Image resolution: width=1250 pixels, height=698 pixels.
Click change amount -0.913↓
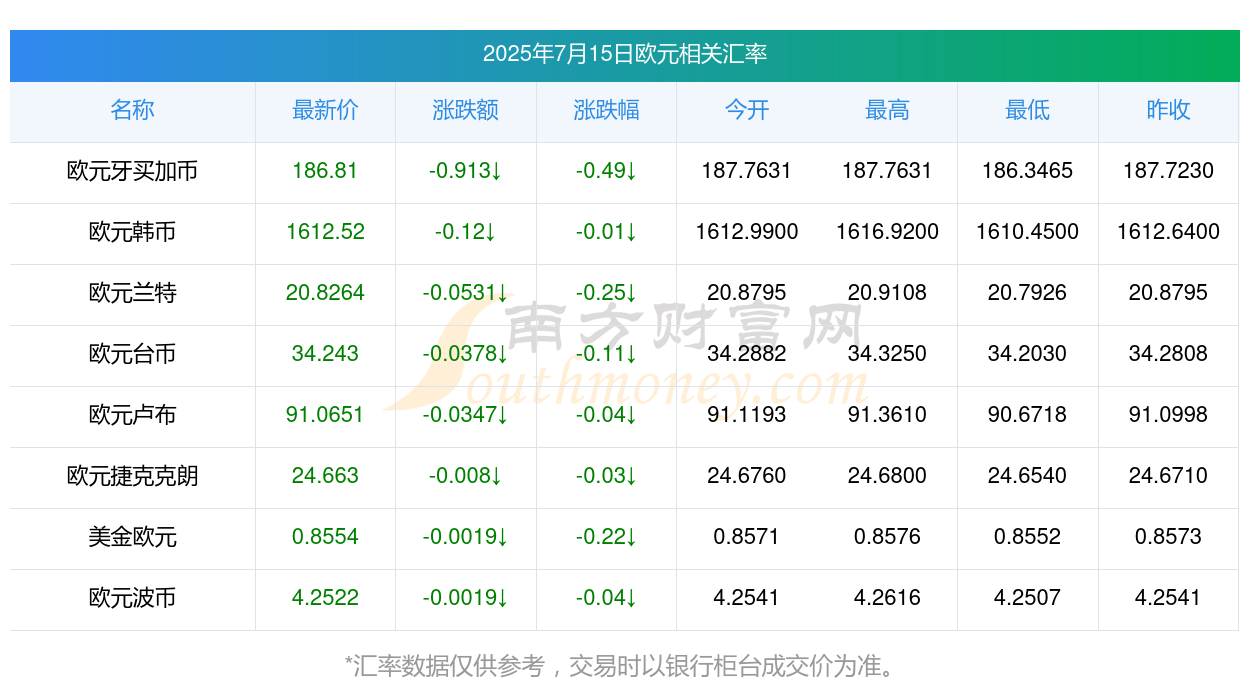click(x=466, y=171)
